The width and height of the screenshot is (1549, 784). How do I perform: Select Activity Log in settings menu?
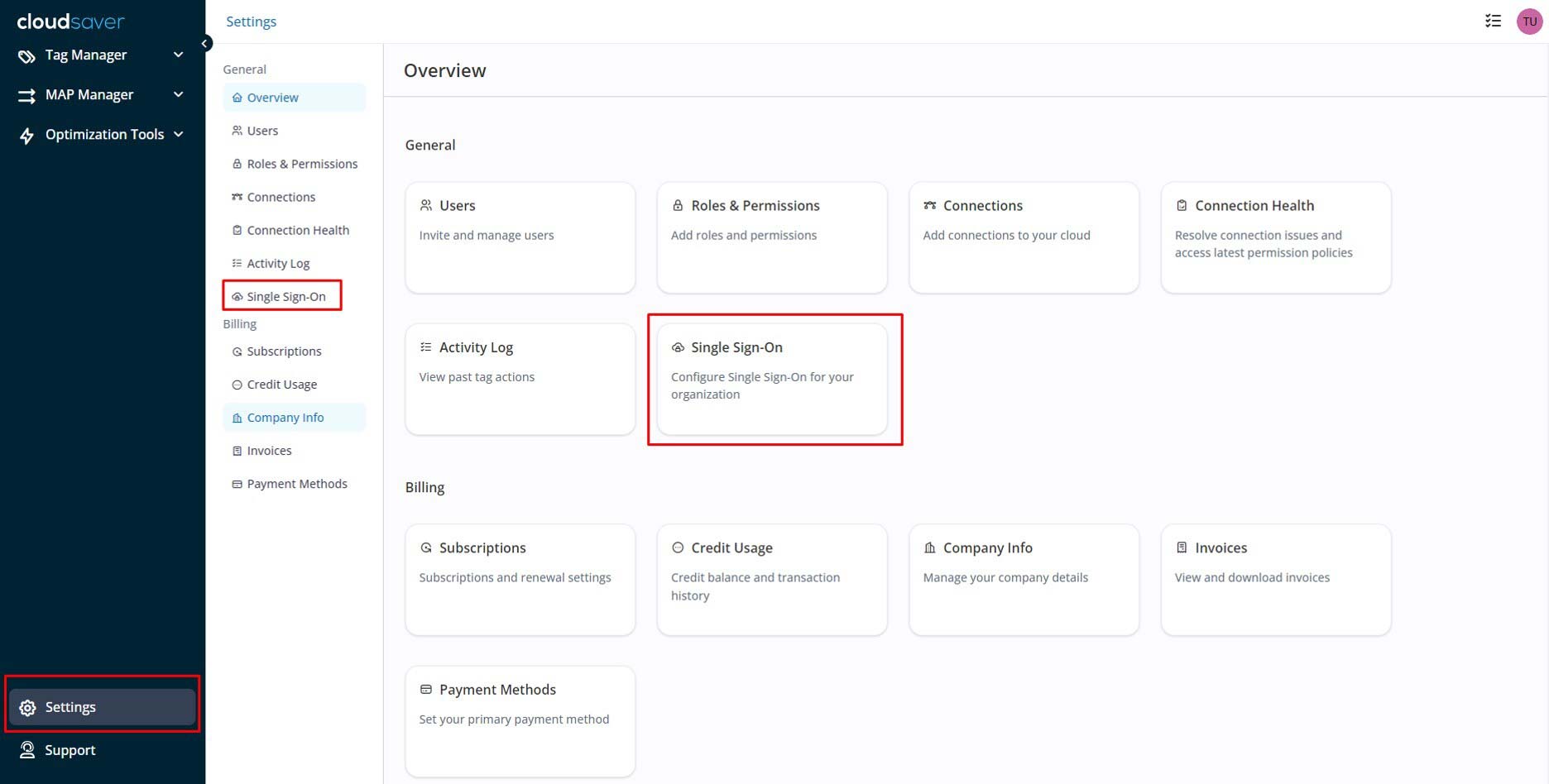[278, 263]
